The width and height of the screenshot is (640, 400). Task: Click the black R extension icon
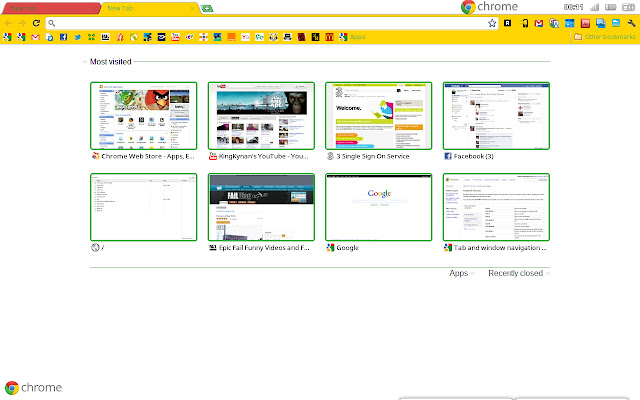[x=507, y=23]
